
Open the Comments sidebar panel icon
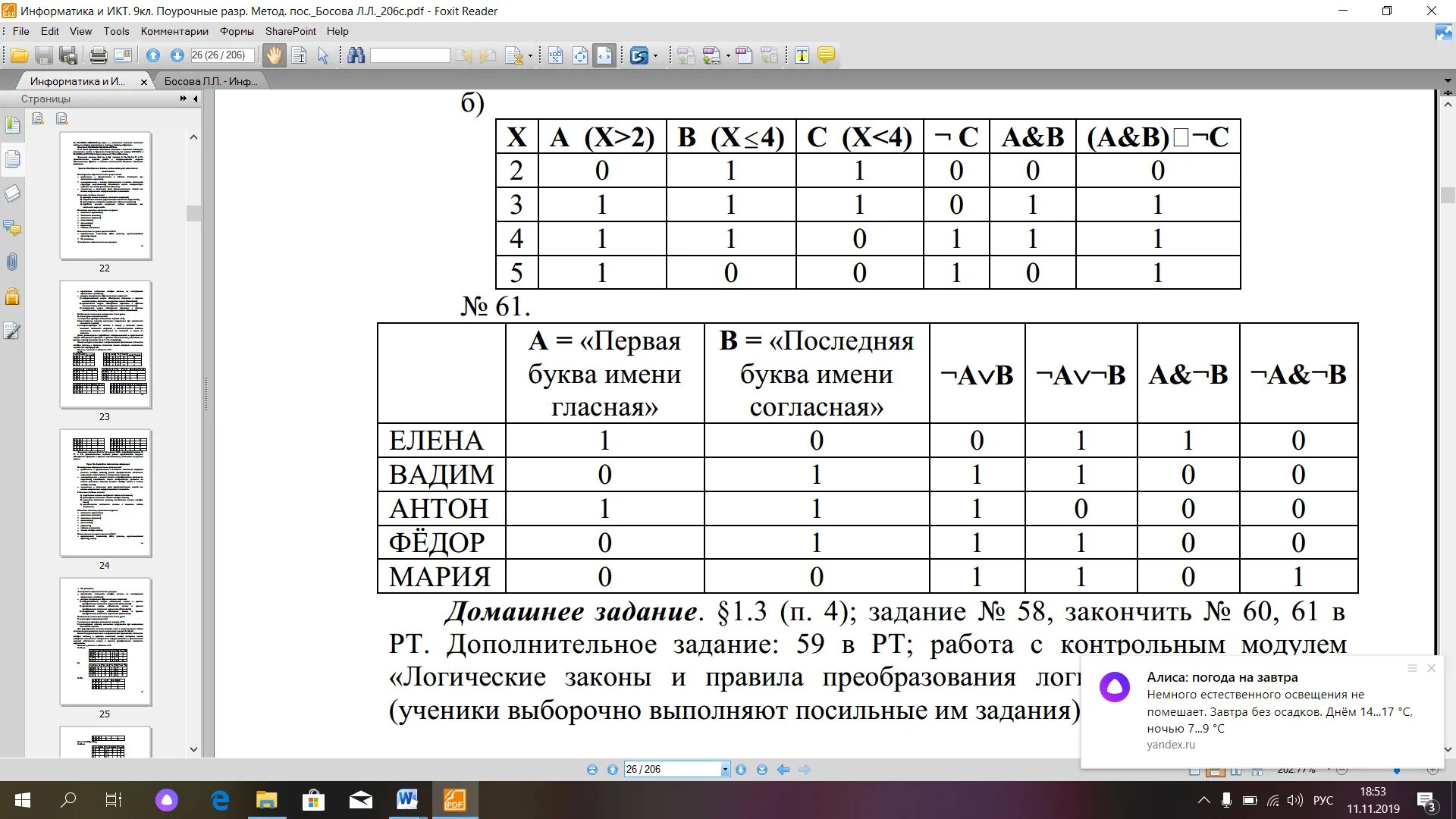(12, 227)
